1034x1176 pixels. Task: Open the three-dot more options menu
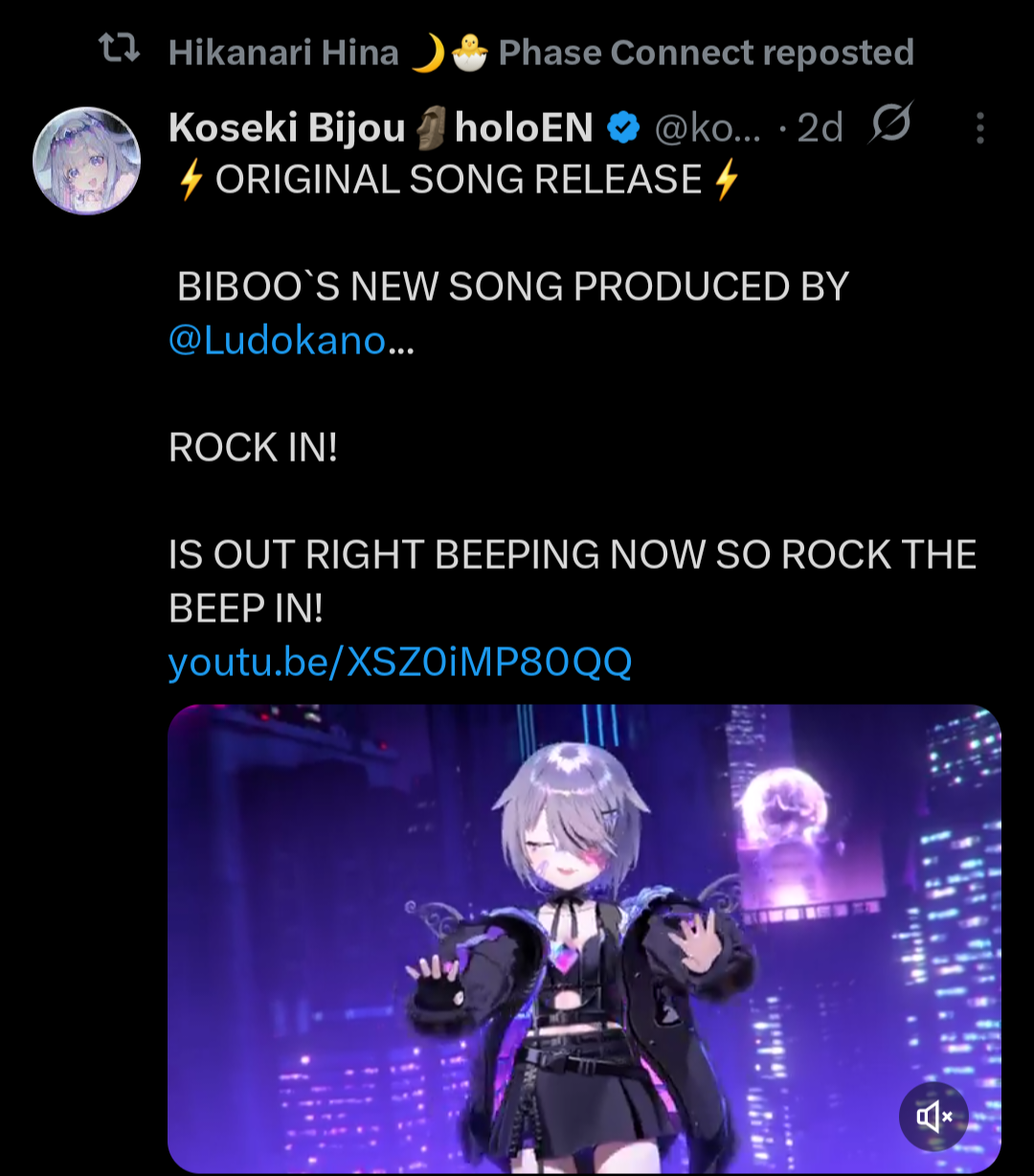coord(979,127)
